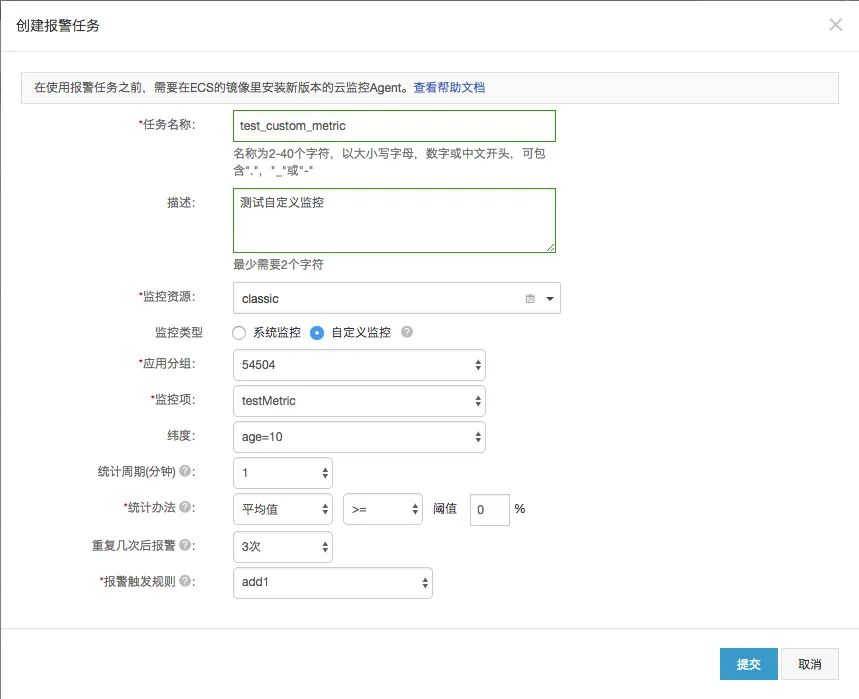Open the 监控项 testMetric dropdown

[x=359, y=401]
